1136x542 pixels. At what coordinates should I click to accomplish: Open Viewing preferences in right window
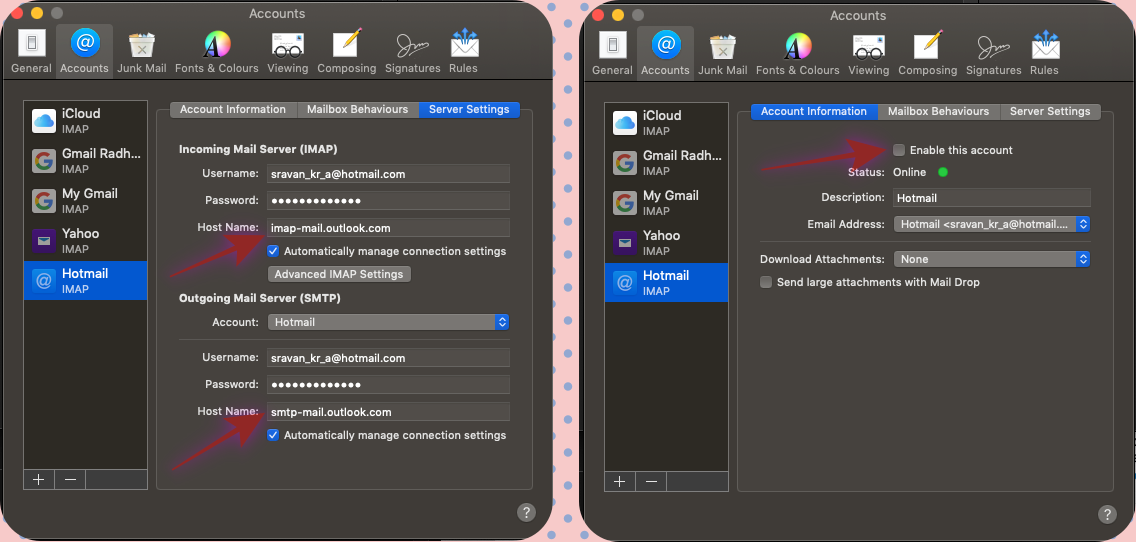(x=869, y=54)
